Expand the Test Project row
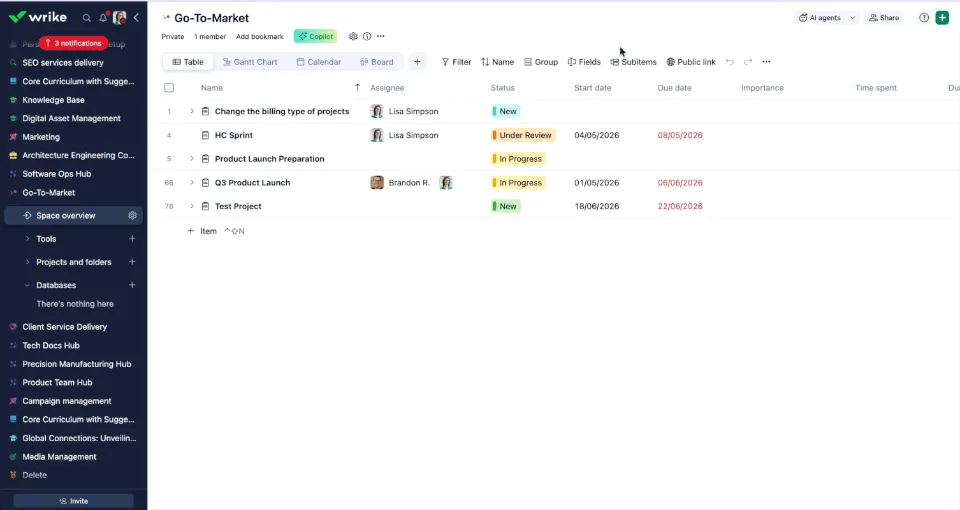Image resolution: width=960 pixels, height=510 pixels. 192,206
